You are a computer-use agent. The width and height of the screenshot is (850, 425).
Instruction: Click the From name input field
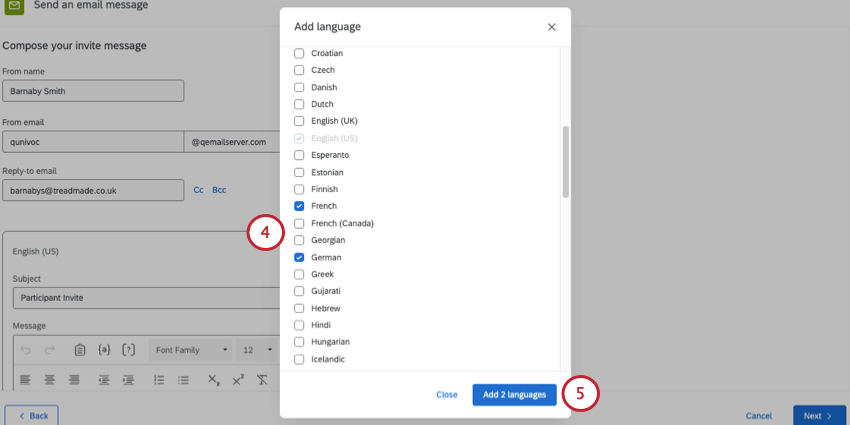pyautogui.click(x=93, y=90)
